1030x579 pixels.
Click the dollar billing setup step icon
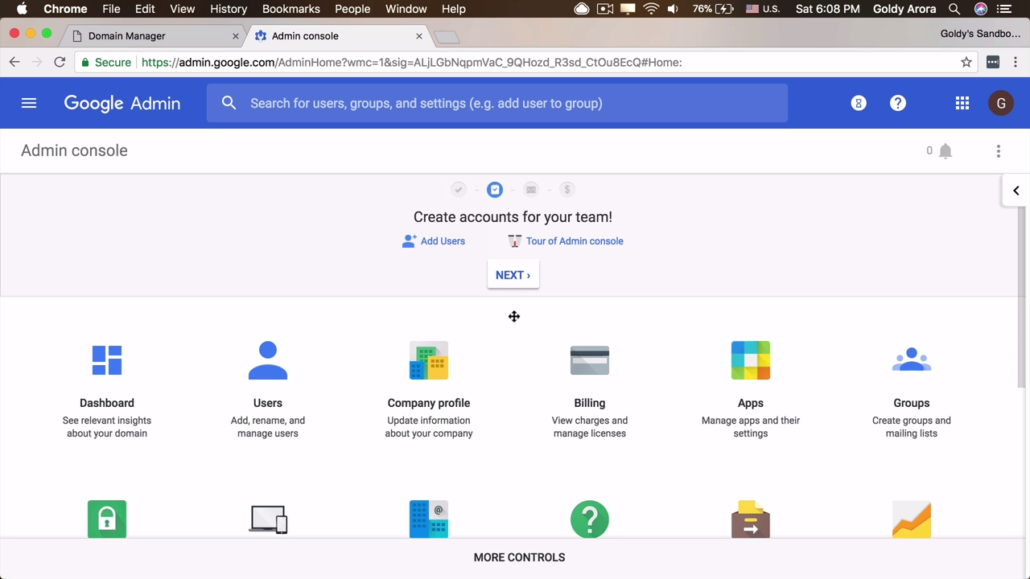pyautogui.click(x=567, y=189)
